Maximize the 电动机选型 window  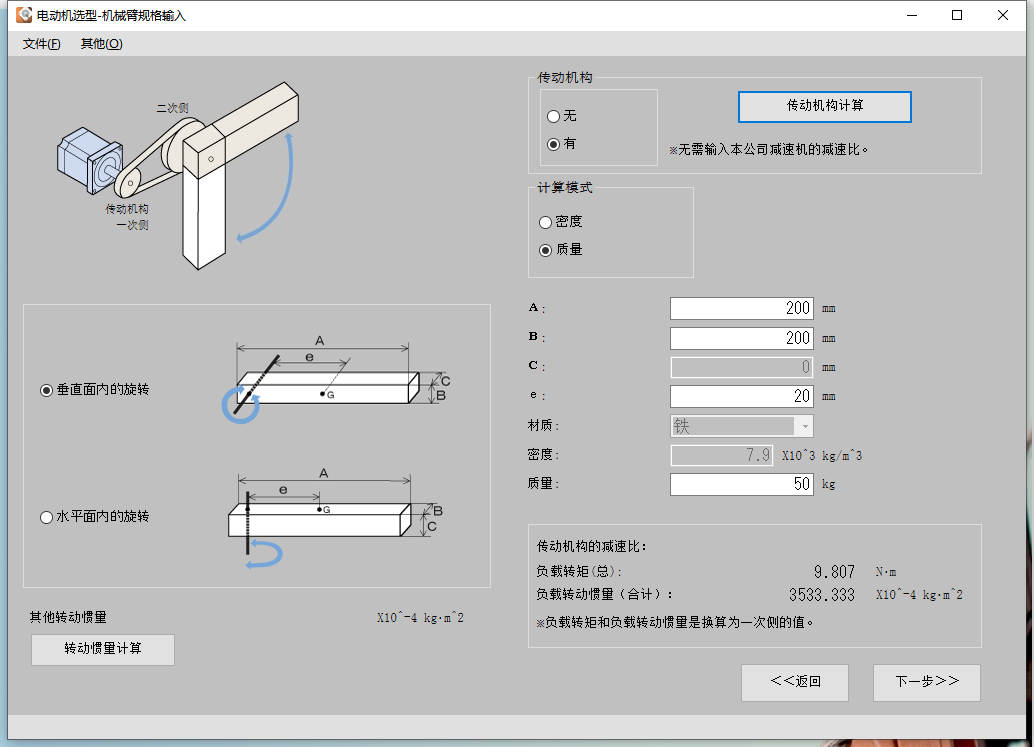pos(957,15)
